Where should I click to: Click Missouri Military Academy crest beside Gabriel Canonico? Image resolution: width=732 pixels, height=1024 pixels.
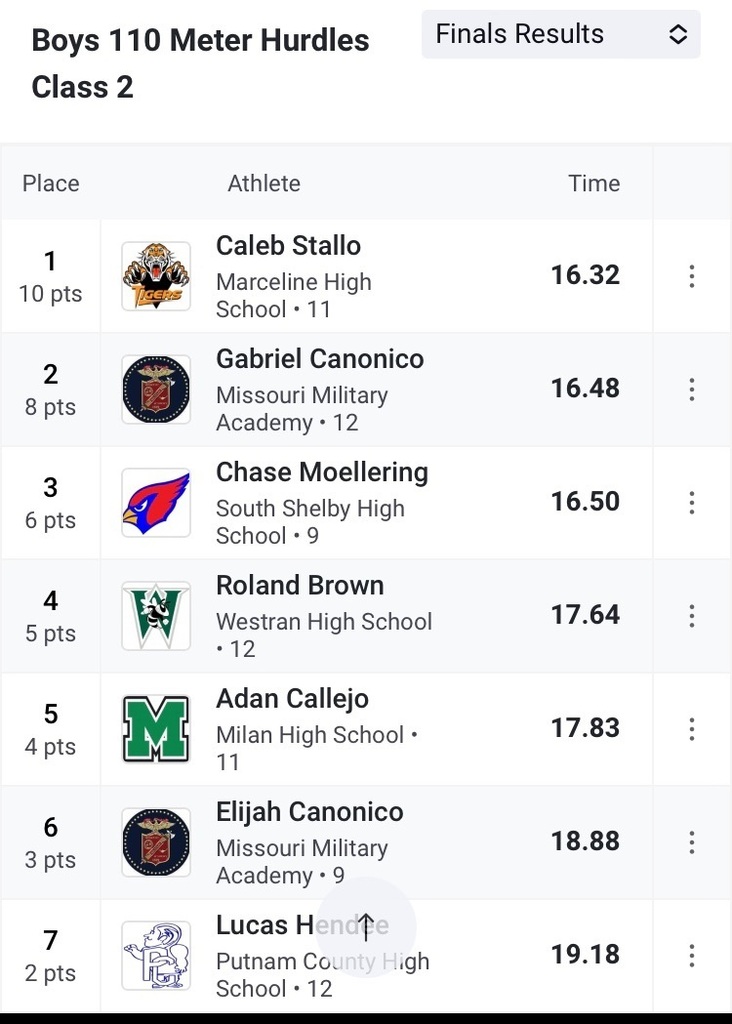tap(156, 389)
